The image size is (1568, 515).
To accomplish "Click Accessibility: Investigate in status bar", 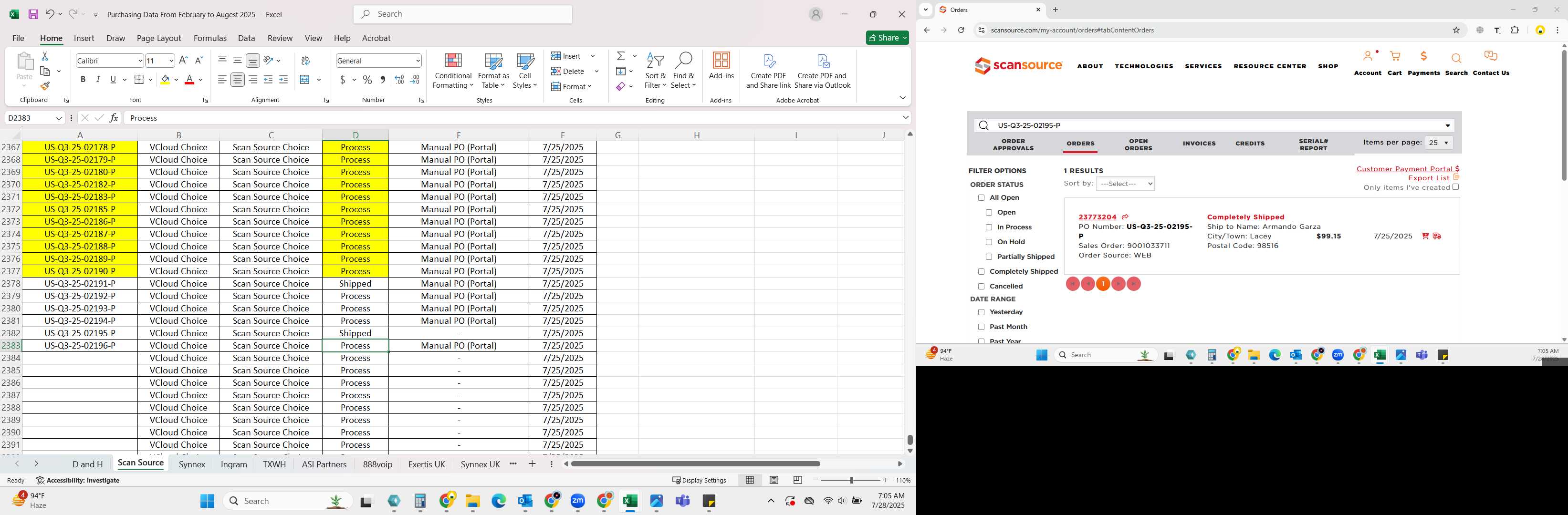I will point(78,480).
